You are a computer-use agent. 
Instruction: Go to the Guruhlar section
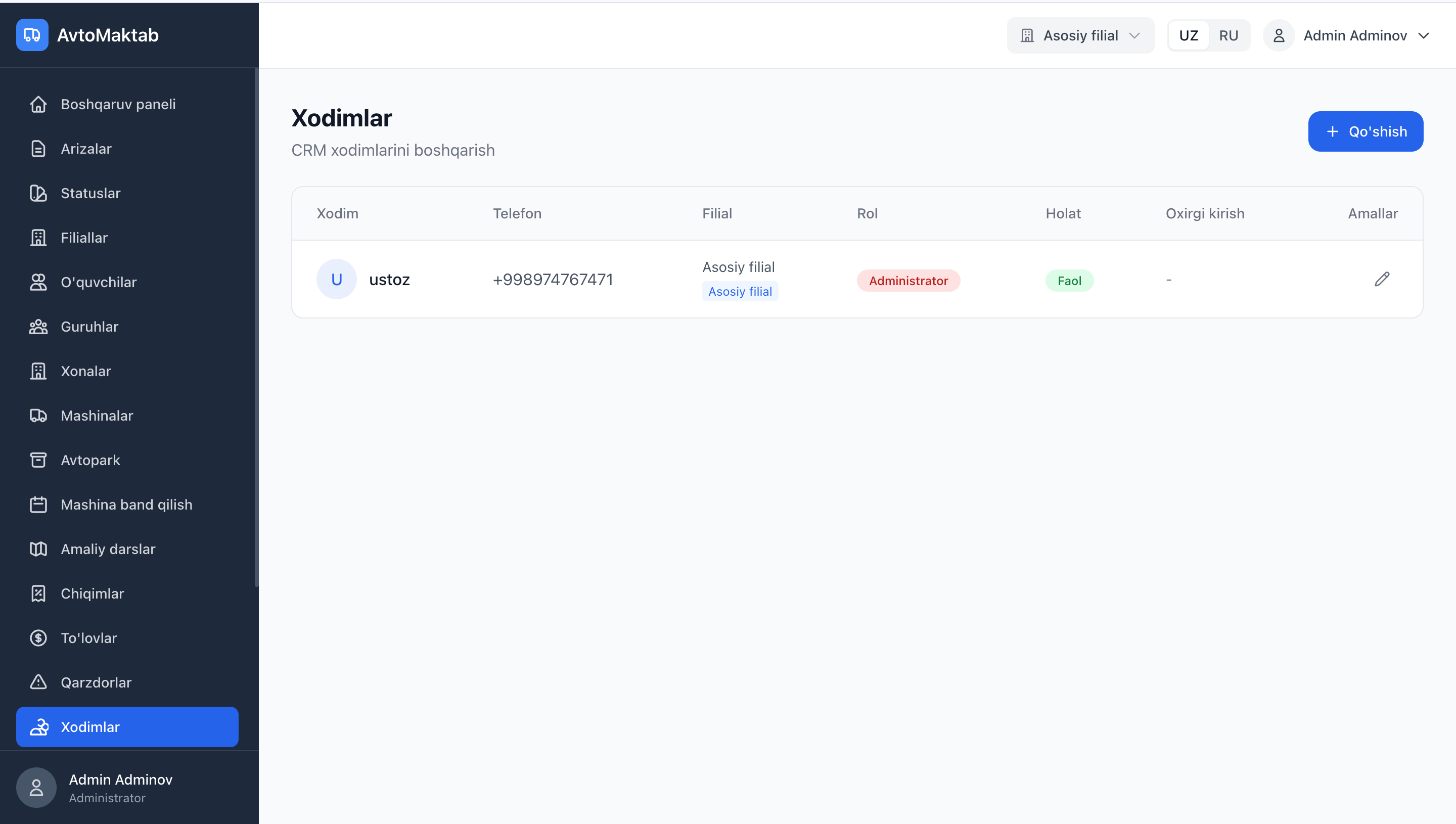point(89,327)
